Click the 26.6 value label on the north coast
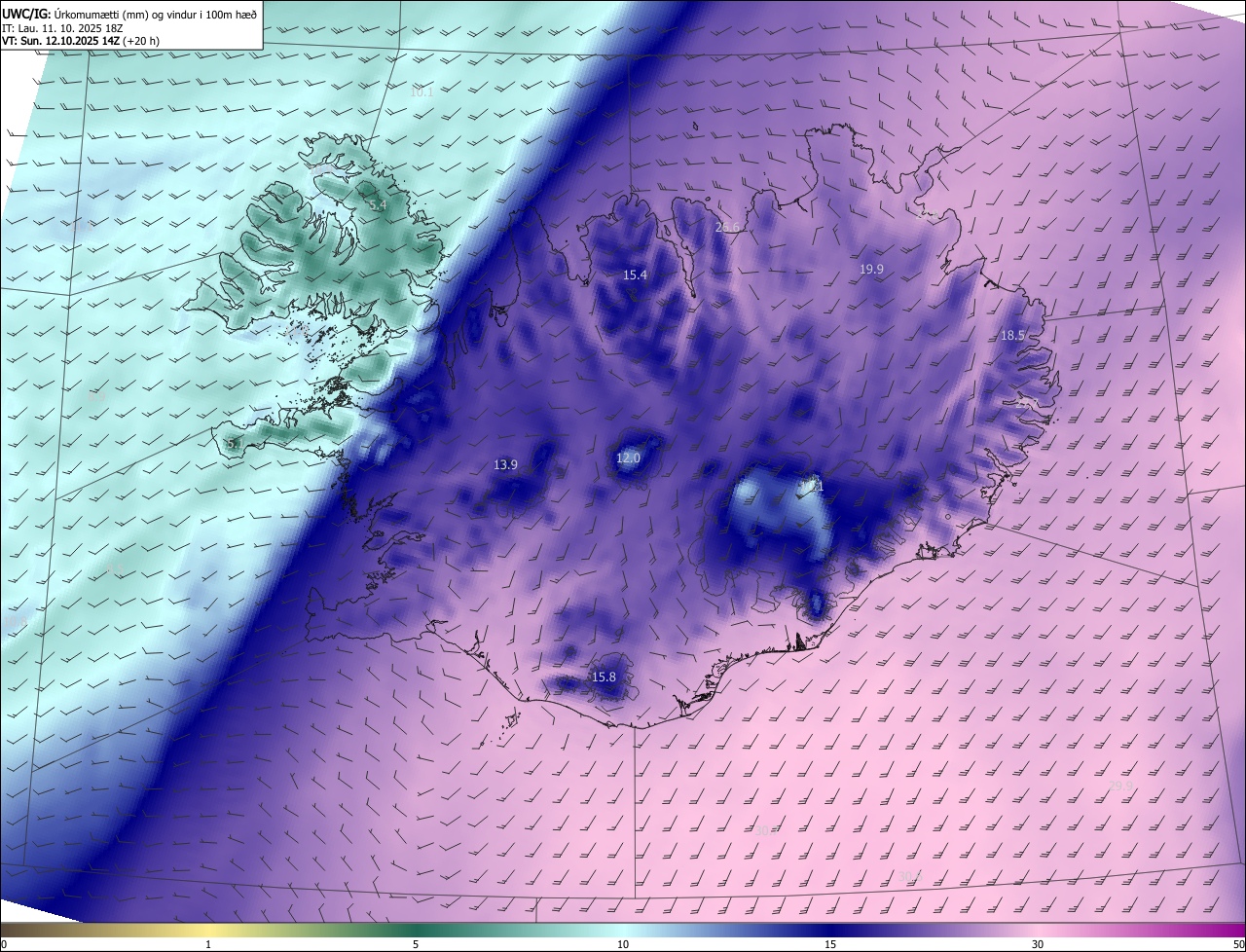1246x952 pixels. 727,227
